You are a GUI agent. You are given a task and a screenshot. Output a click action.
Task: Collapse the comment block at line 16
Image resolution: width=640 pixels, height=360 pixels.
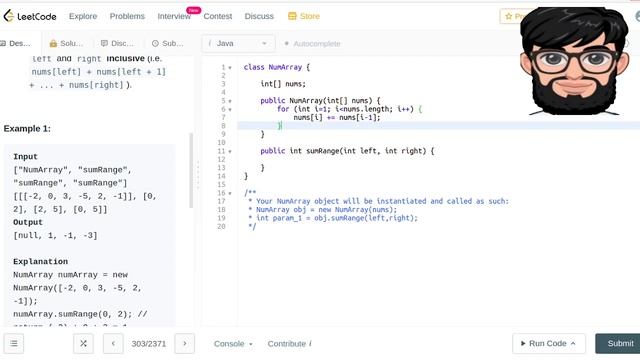tap(230, 193)
